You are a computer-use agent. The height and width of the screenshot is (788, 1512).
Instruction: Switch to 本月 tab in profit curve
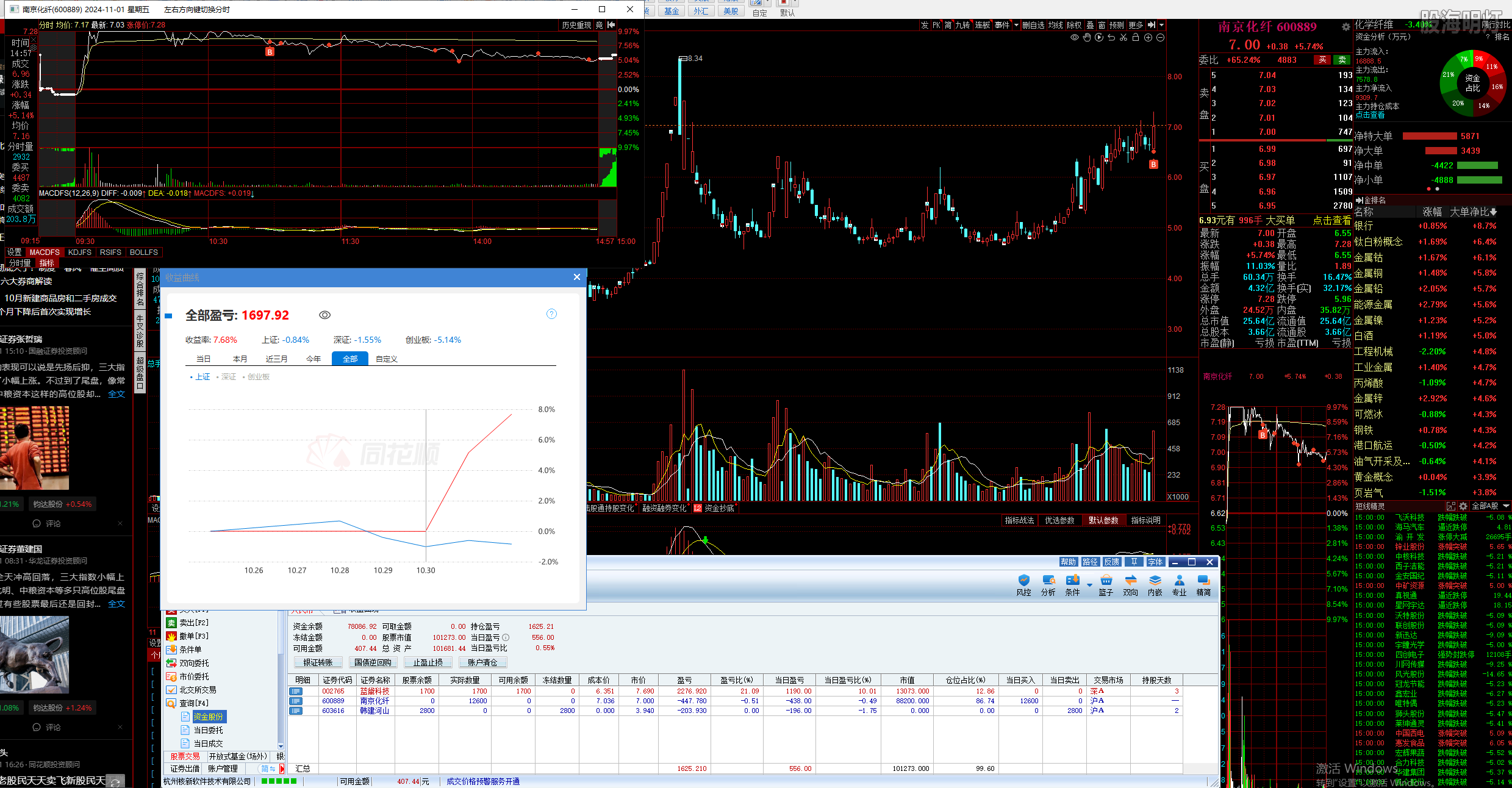click(240, 359)
